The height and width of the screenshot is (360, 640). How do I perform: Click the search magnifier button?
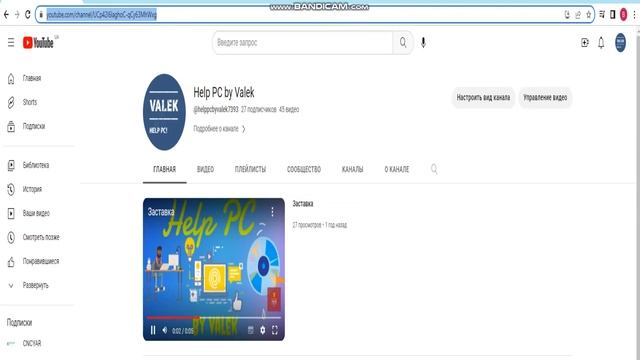point(403,42)
